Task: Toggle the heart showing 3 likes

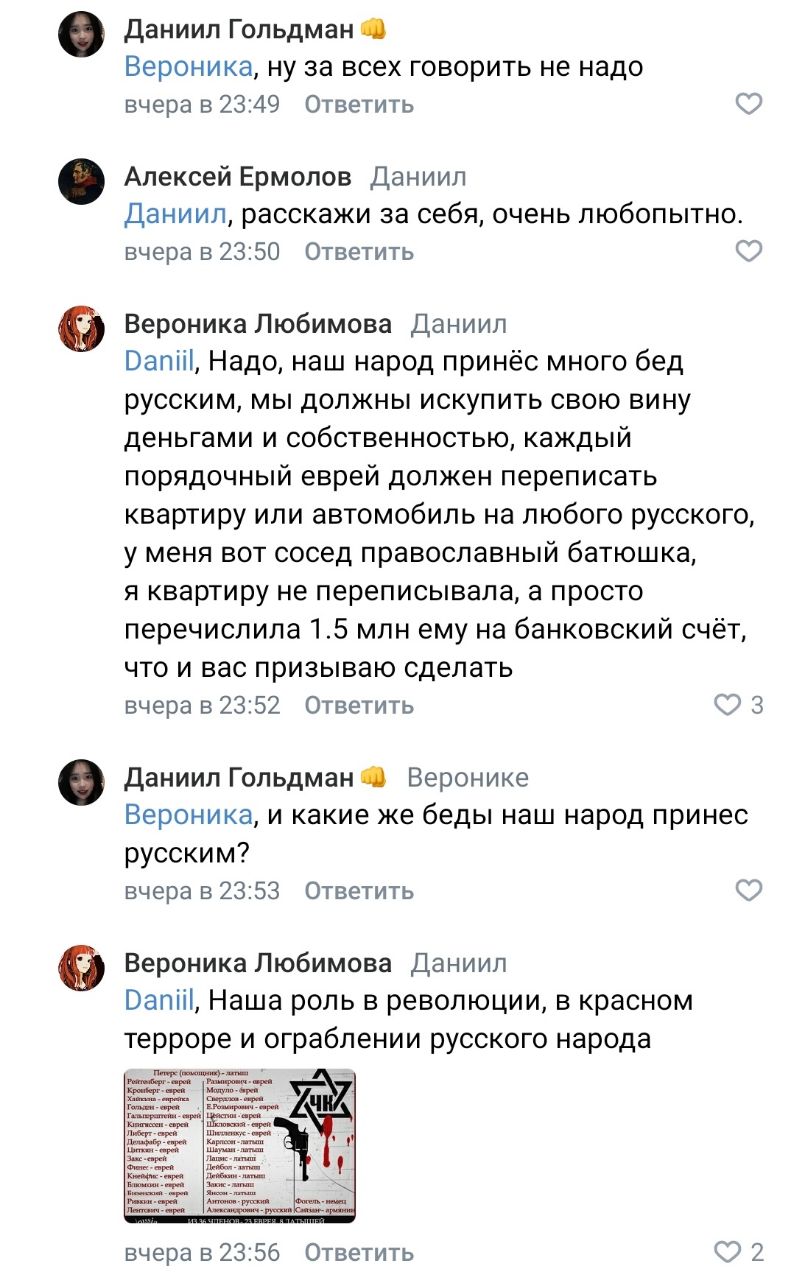Action: click(x=727, y=705)
